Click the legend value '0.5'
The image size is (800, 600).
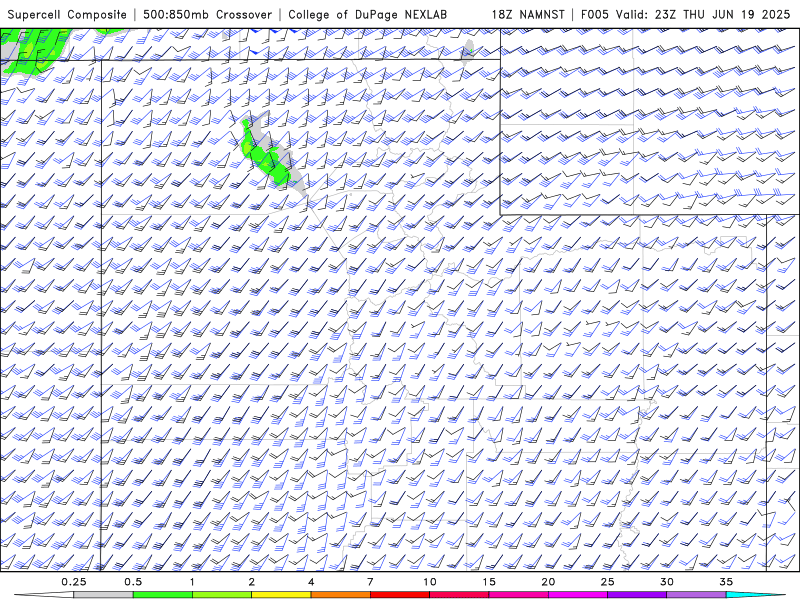pos(133,582)
